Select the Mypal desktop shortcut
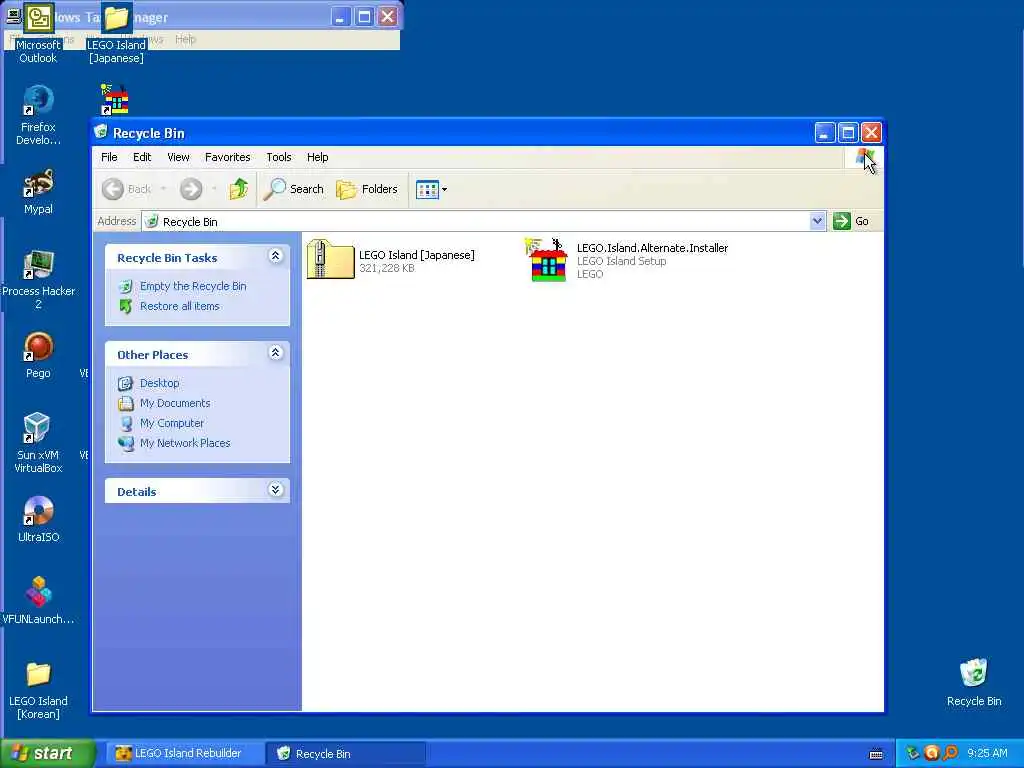 [x=38, y=191]
